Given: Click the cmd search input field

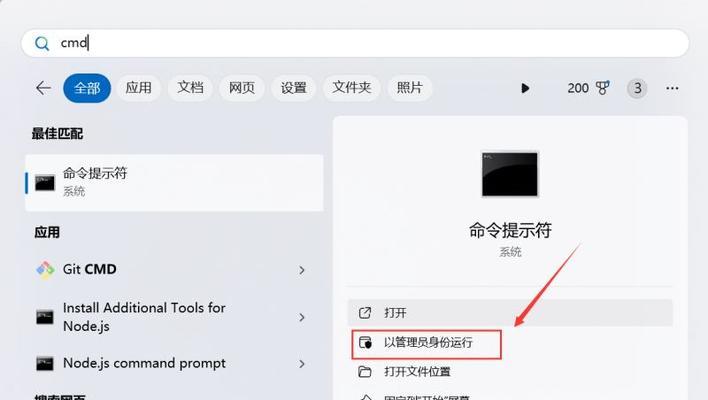Looking at the screenshot, I should coord(355,43).
